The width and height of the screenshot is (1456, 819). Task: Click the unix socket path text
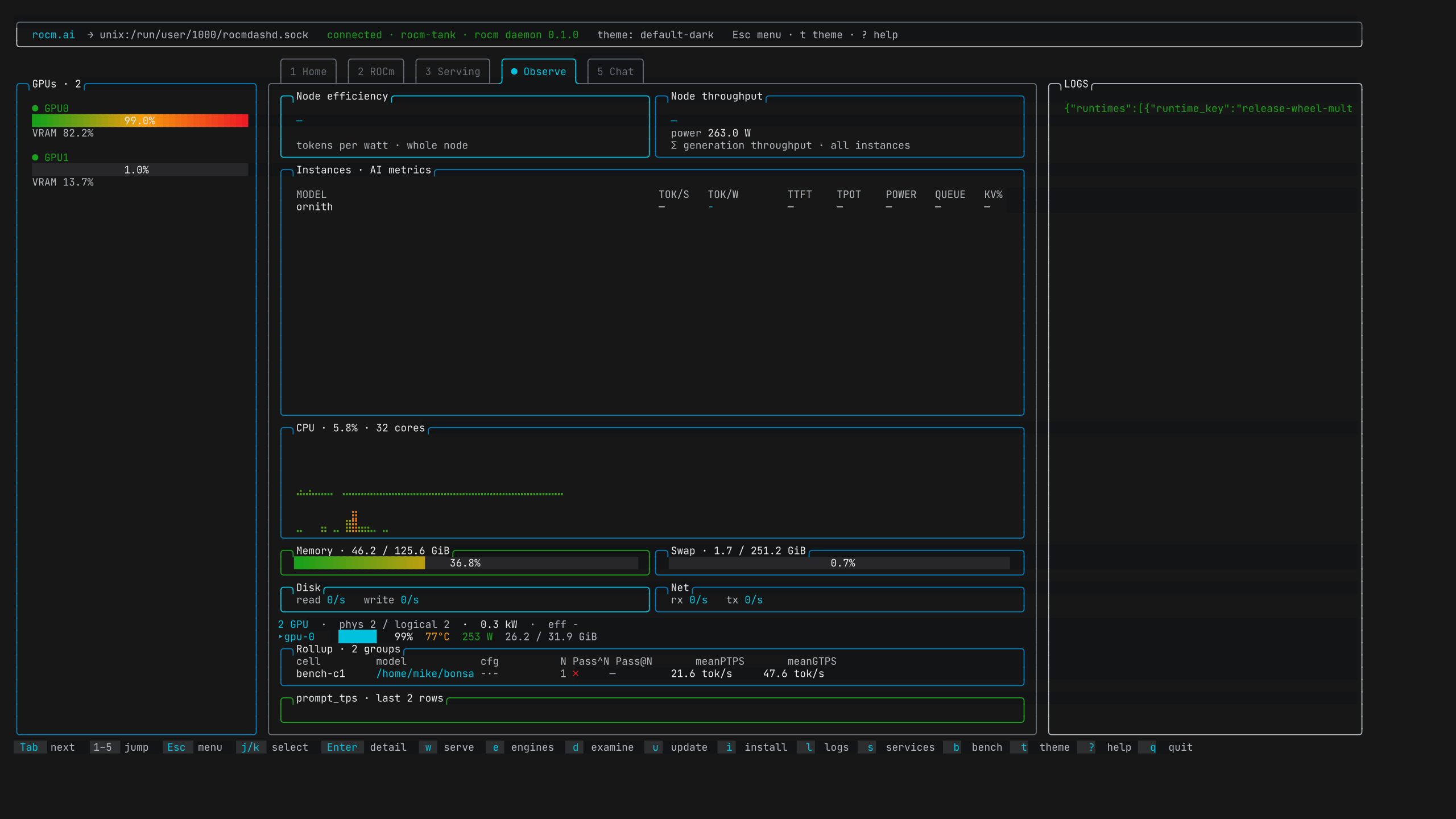(x=204, y=35)
